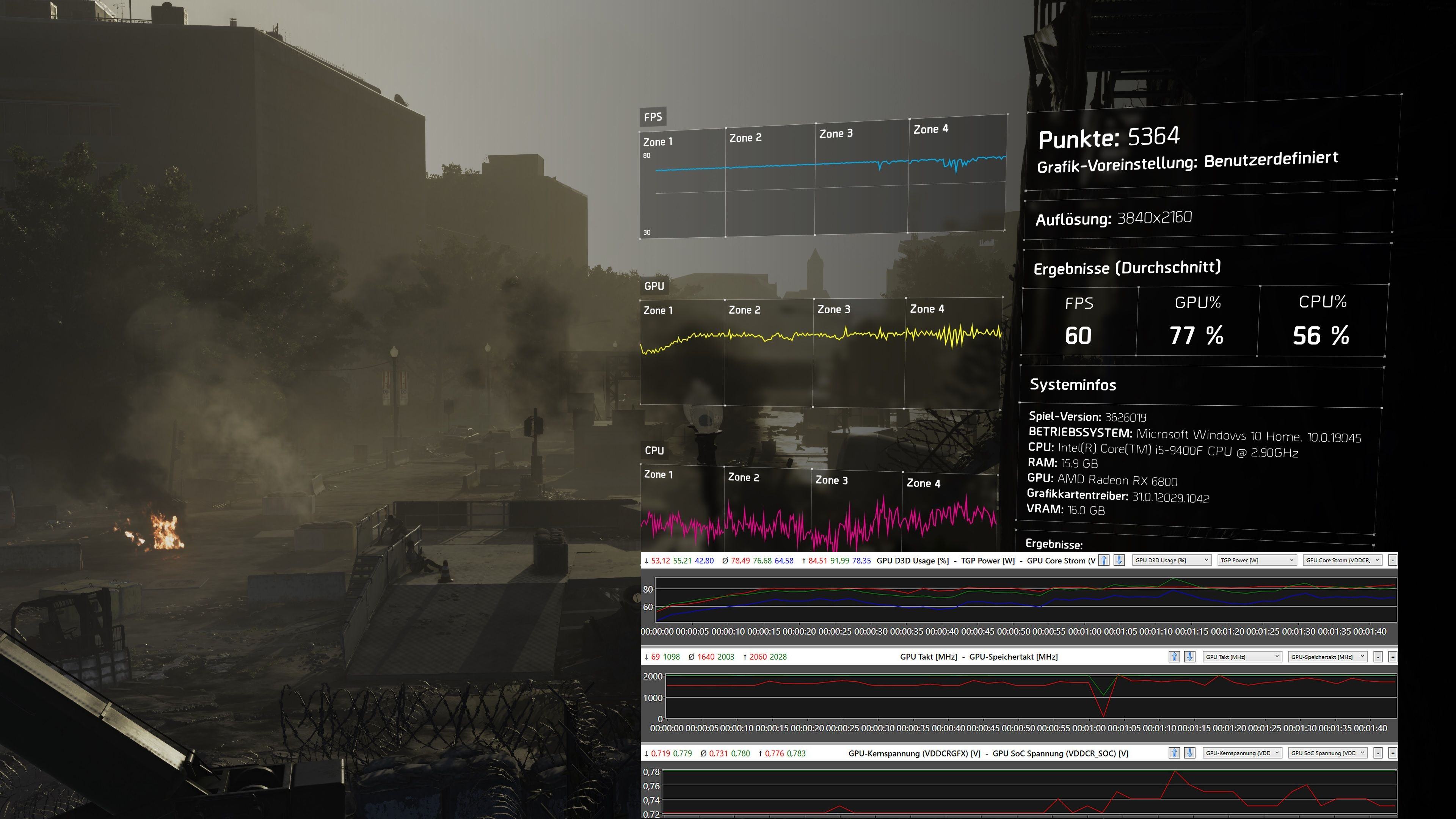This screenshot has height=819, width=1456.
Task: Click Zone 4 label in FPS chart
Action: (x=931, y=129)
